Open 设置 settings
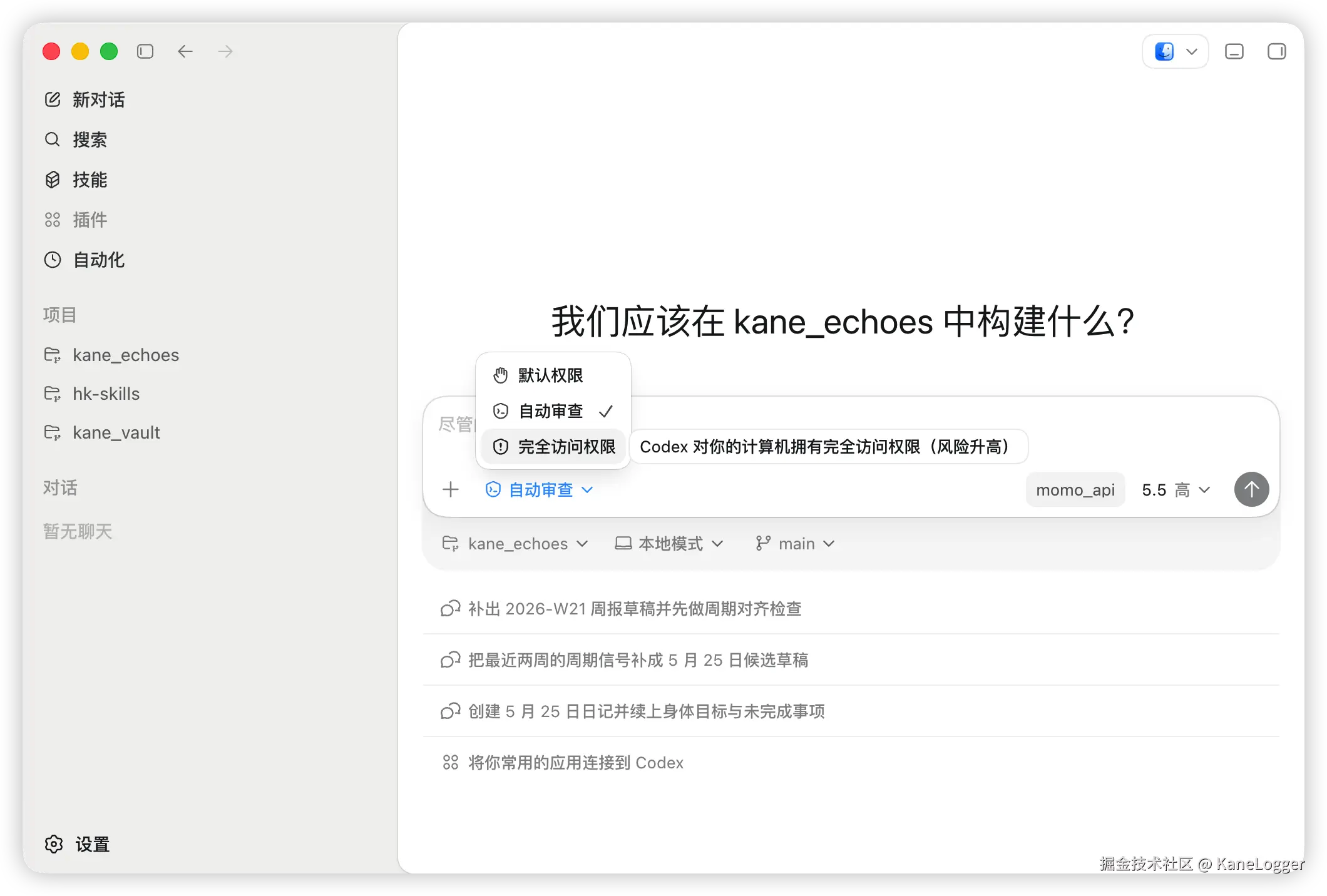 (x=77, y=844)
